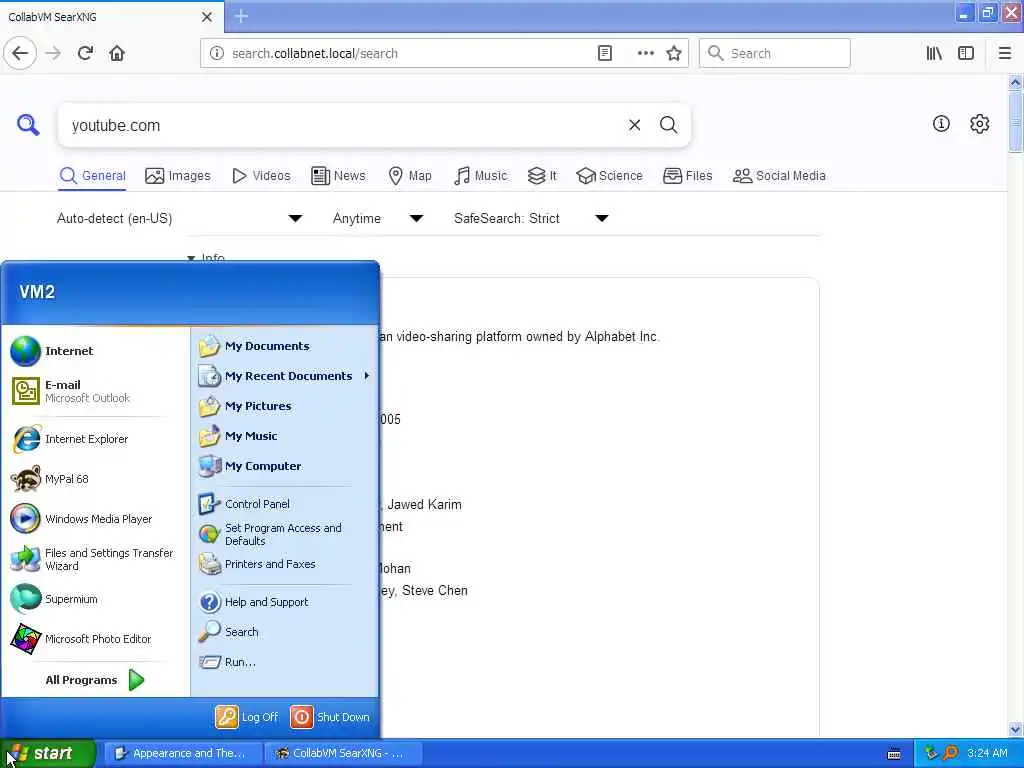Switch to the Images search tab
The image size is (1024, 768).
[178, 176]
